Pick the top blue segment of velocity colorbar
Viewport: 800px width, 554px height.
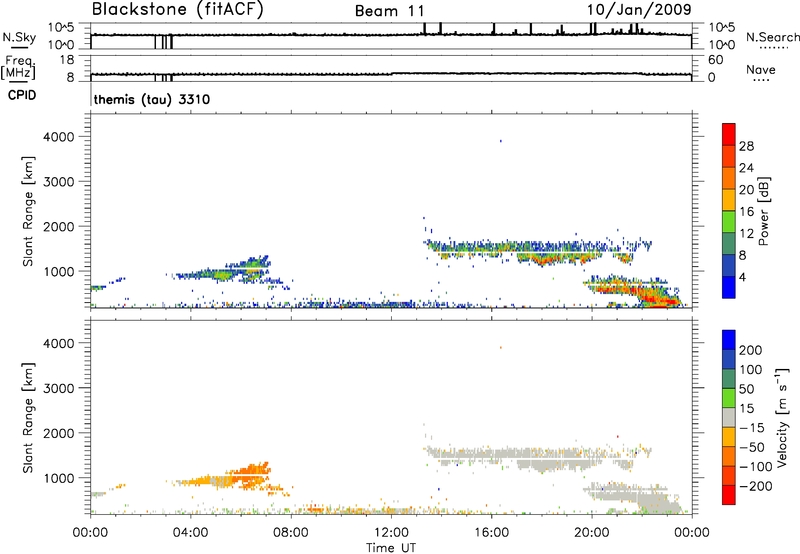(729, 340)
